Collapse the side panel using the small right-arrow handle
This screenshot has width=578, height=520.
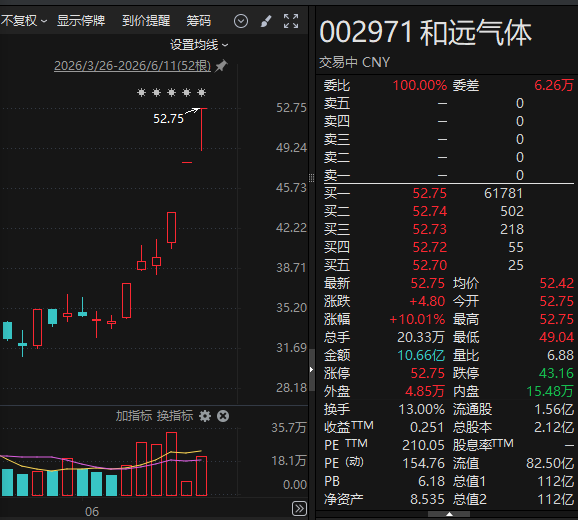coord(311,369)
